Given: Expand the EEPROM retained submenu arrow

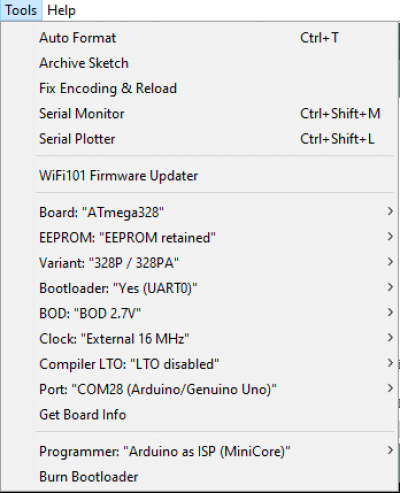Looking at the screenshot, I should pyautogui.click(x=390, y=236).
